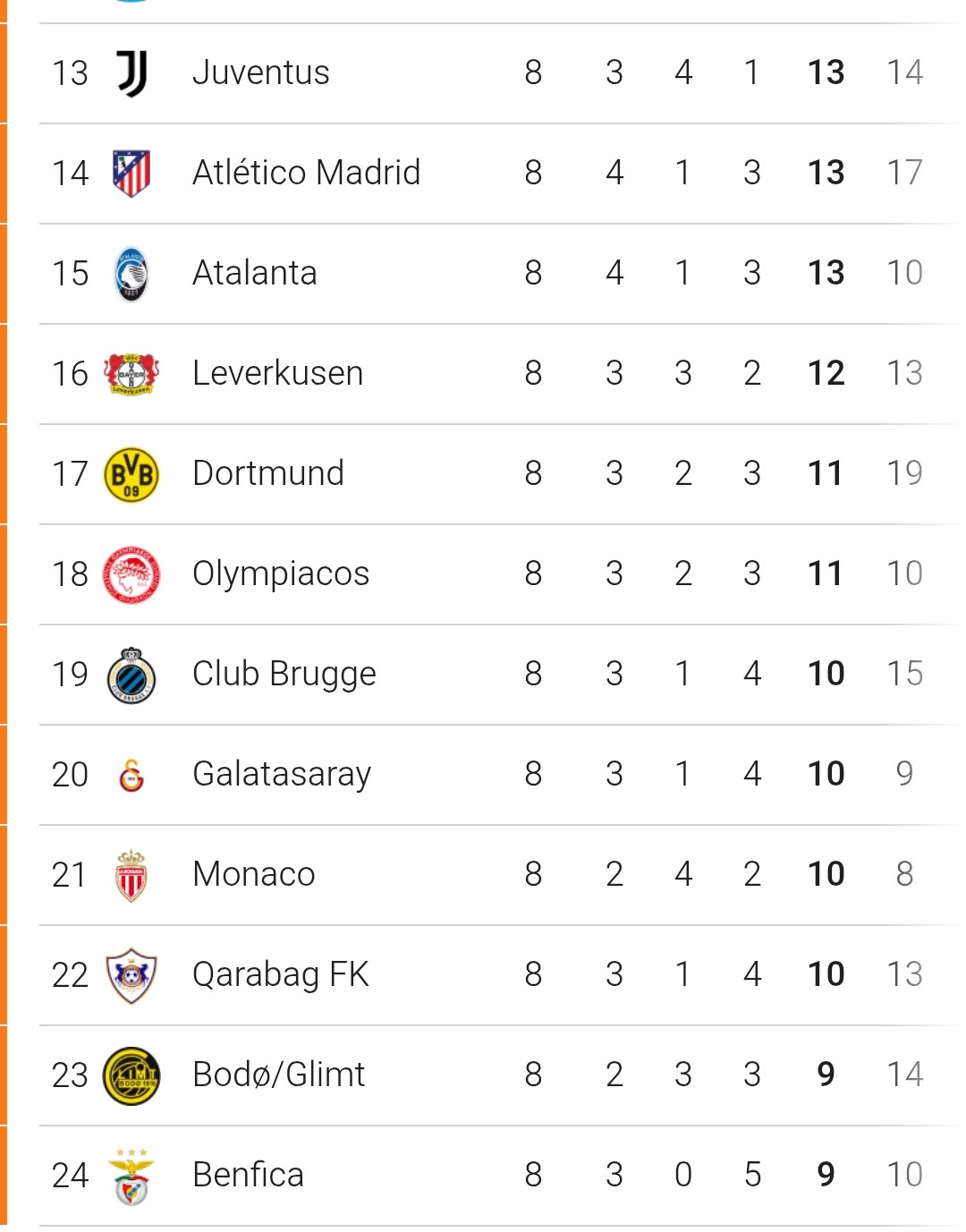Tap the Atlético Madrid crest icon
966x1232 pixels.
131,173
